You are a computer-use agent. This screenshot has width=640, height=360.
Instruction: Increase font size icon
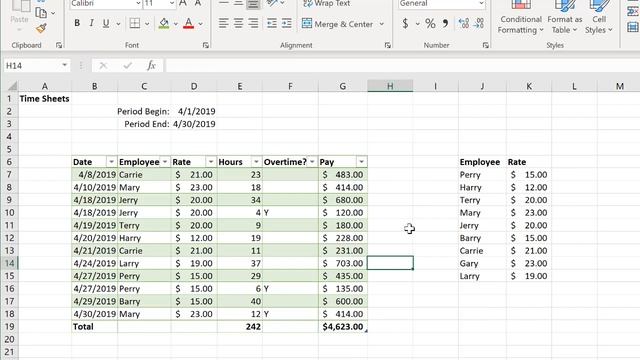(x=183, y=4)
